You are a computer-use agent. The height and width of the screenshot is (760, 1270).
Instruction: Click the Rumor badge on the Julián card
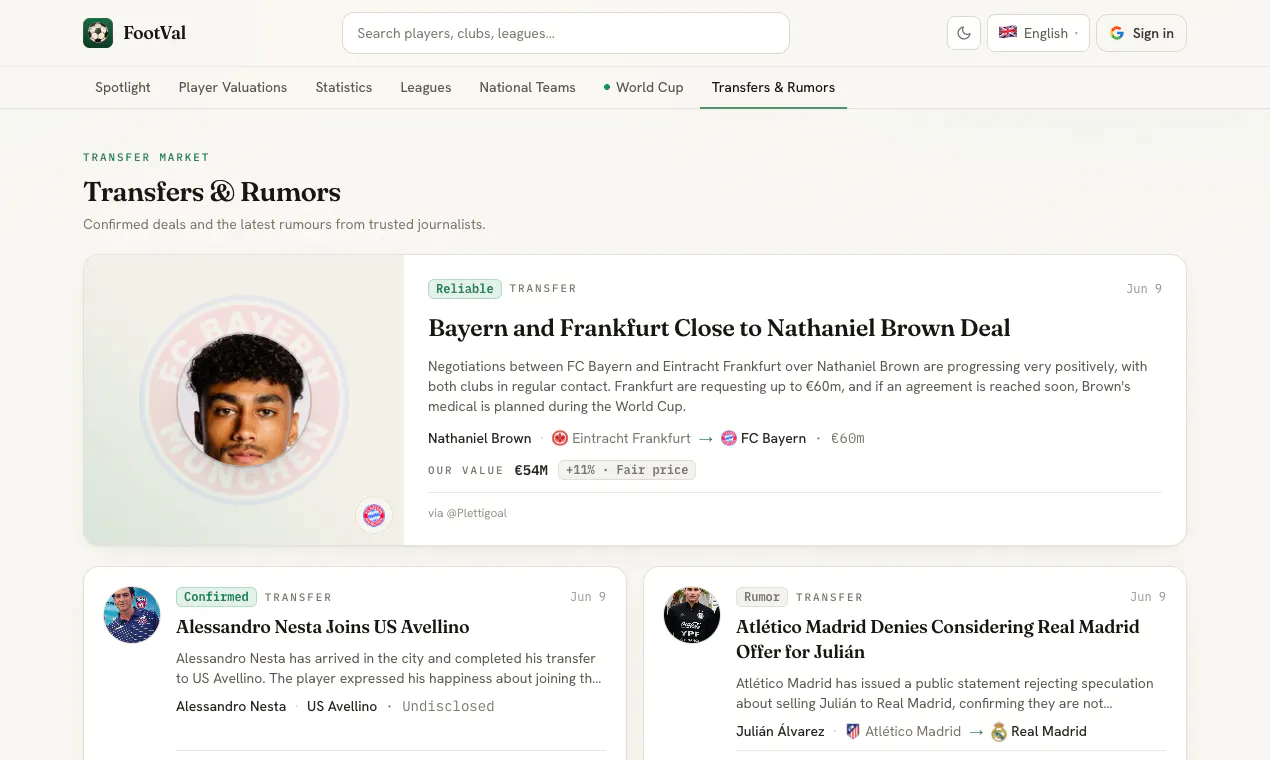[x=762, y=597]
